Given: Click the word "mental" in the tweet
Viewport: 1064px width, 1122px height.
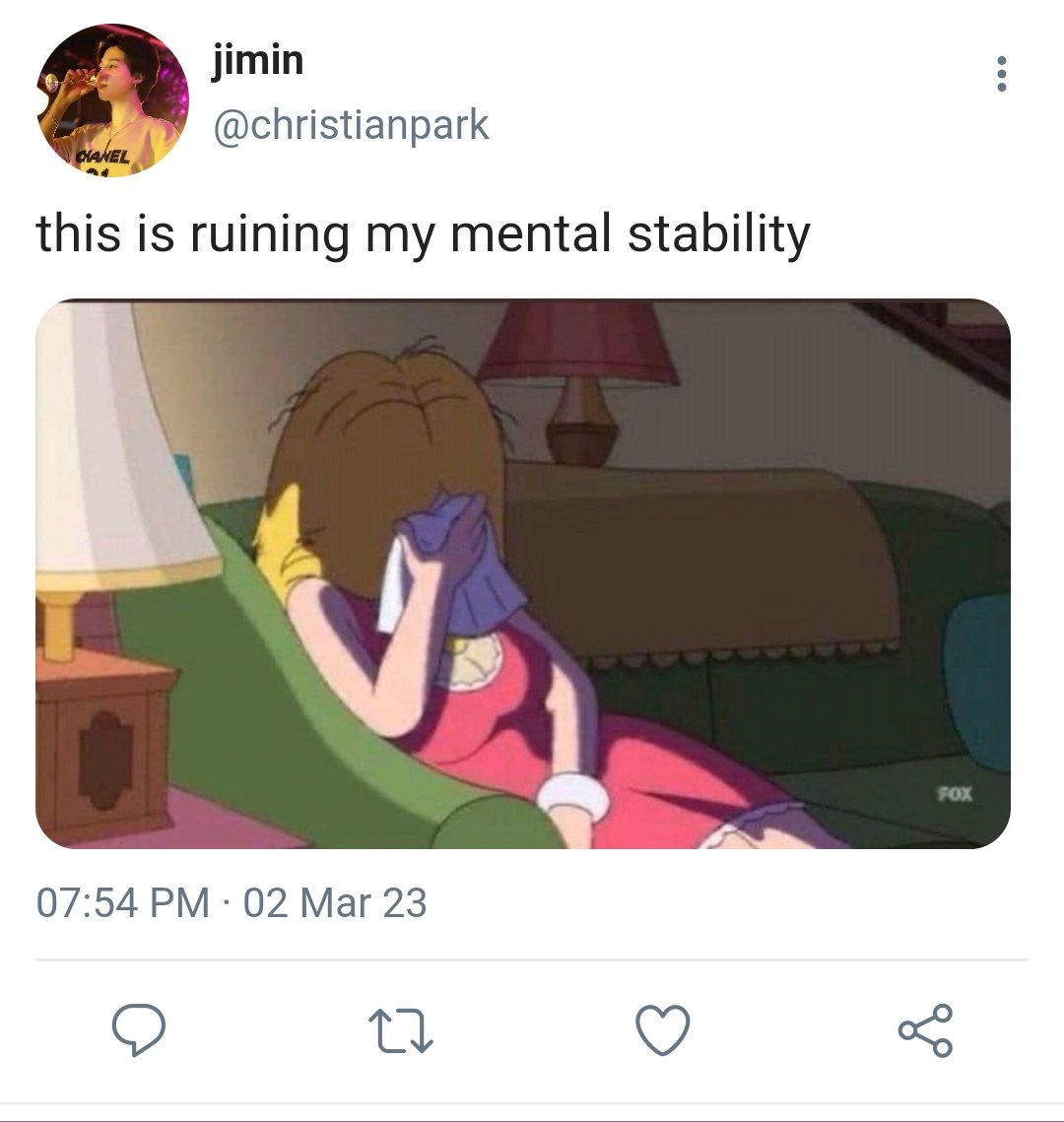Looking at the screenshot, I should click(x=530, y=234).
